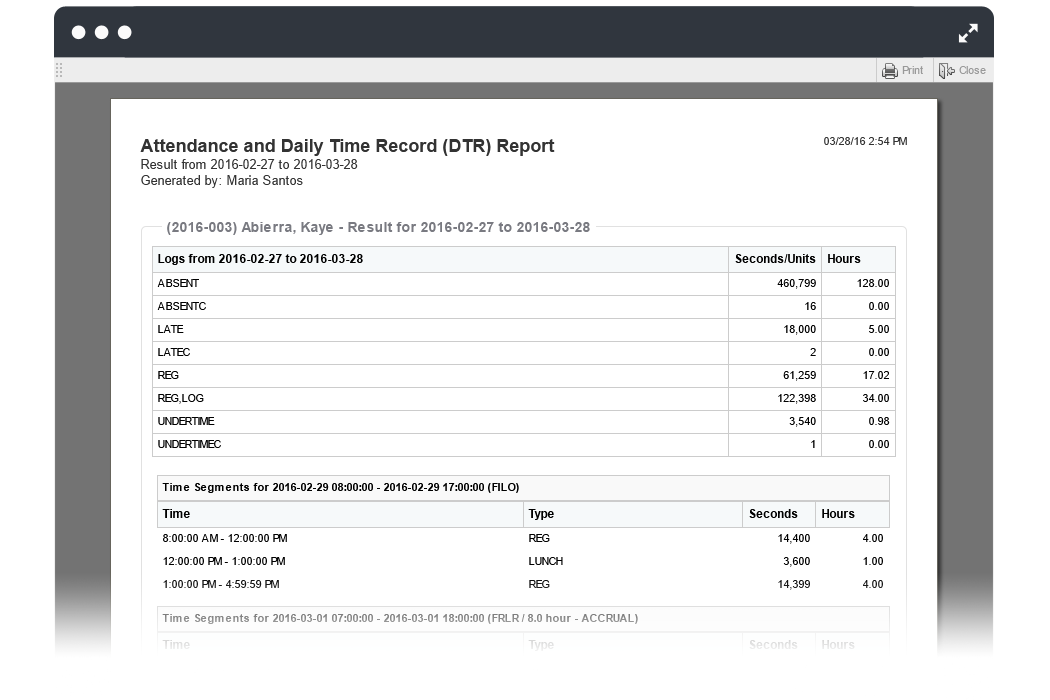Click the rightmost of the three white dots
The height and width of the screenshot is (700, 1050).
click(125, 32)
